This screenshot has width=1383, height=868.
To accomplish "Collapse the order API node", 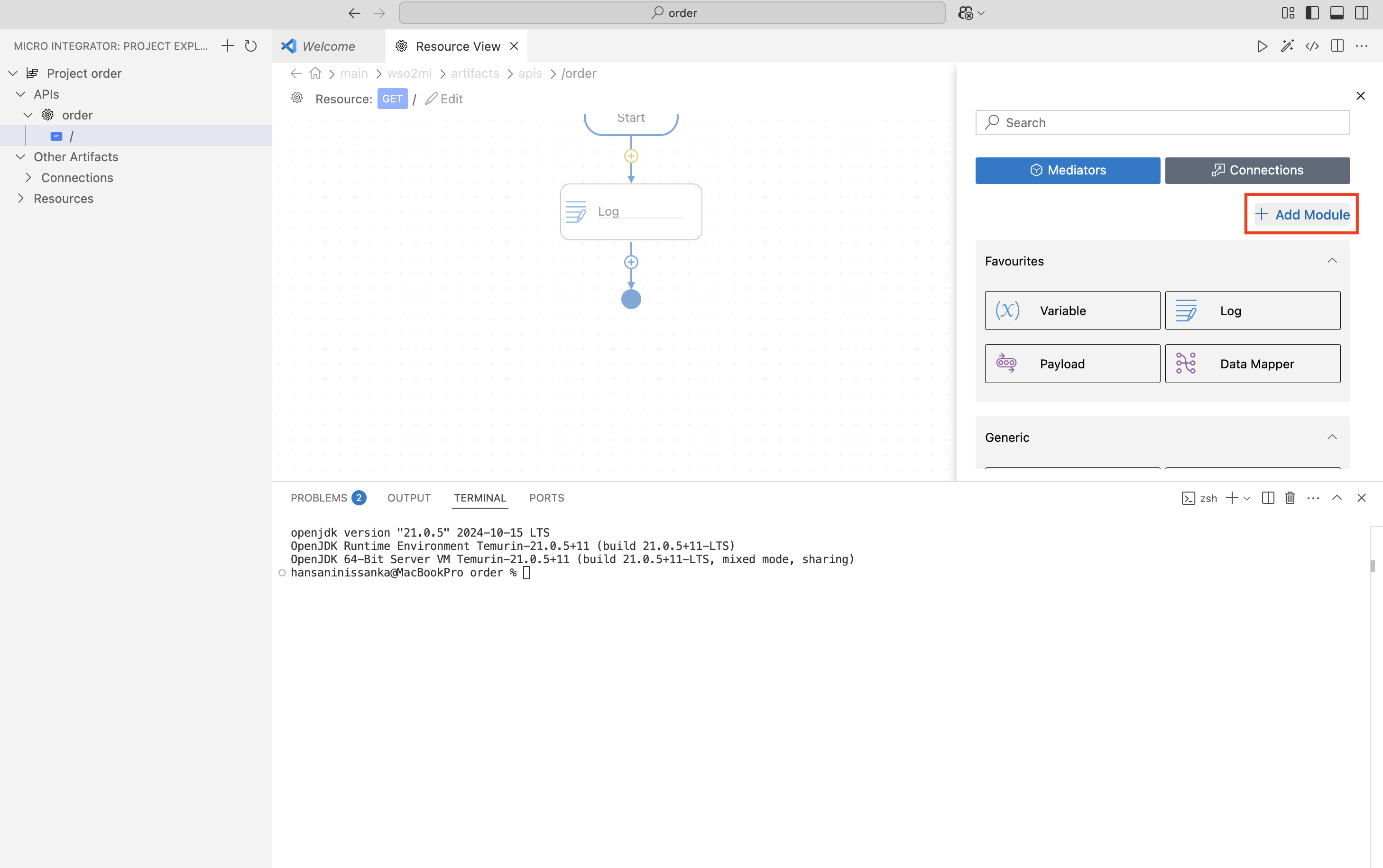I will [28, 115].
